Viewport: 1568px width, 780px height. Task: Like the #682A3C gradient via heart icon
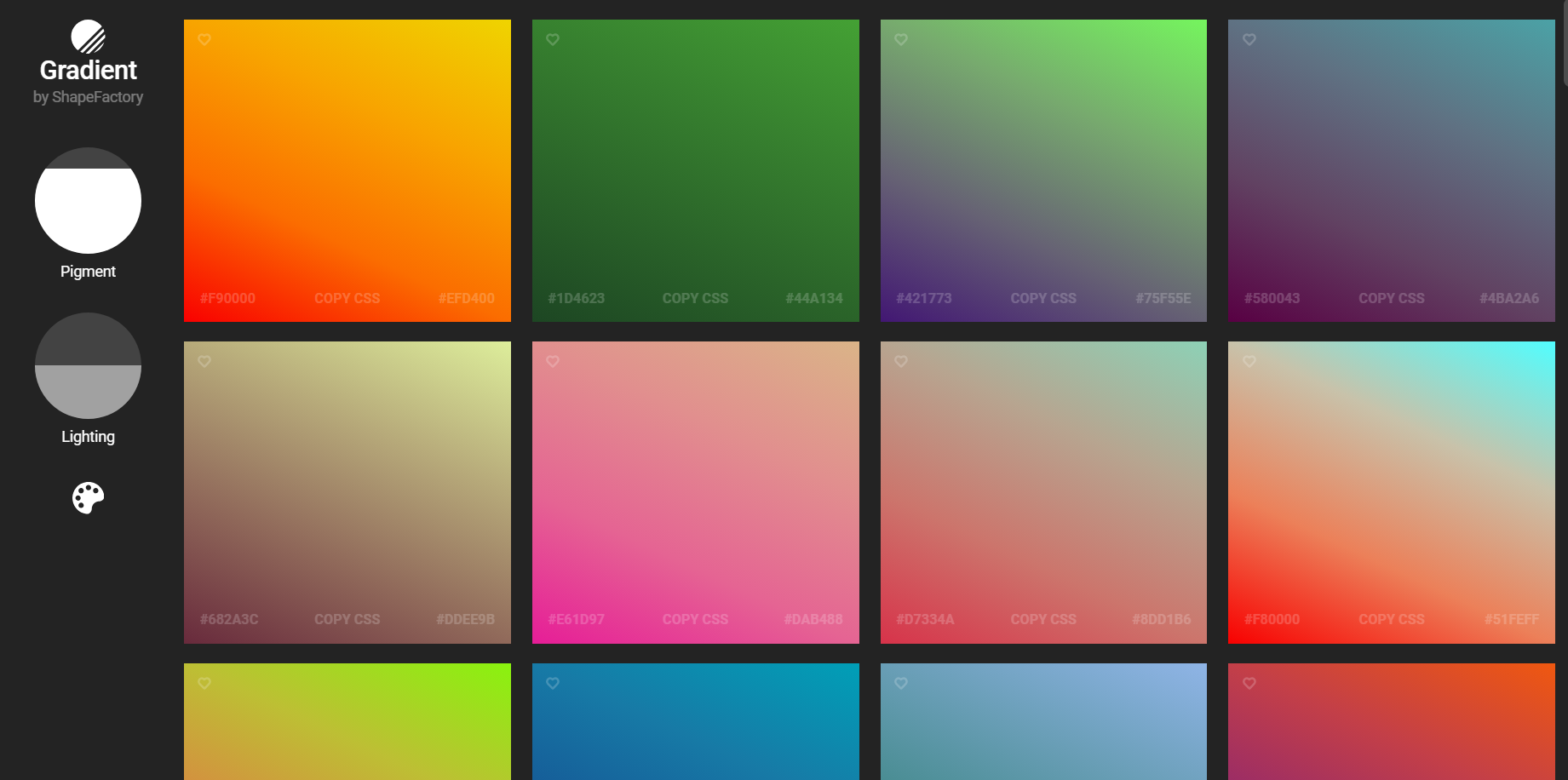pyautogui.click(x=204, y=361)
